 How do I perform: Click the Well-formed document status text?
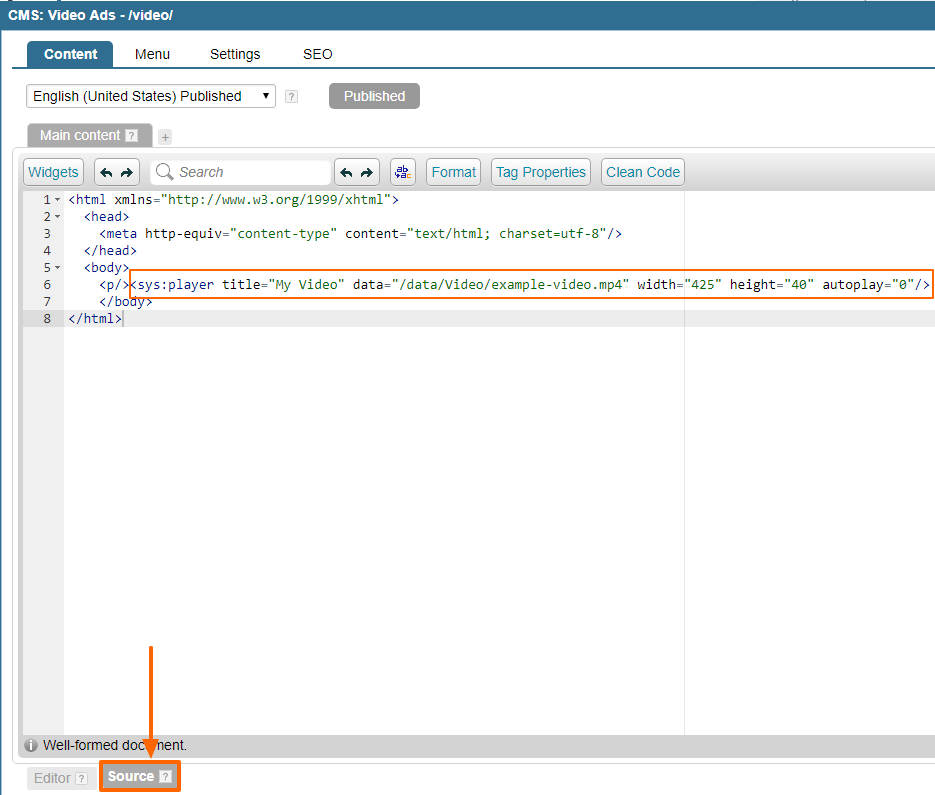pyautogui.click(x=114, y=745)
